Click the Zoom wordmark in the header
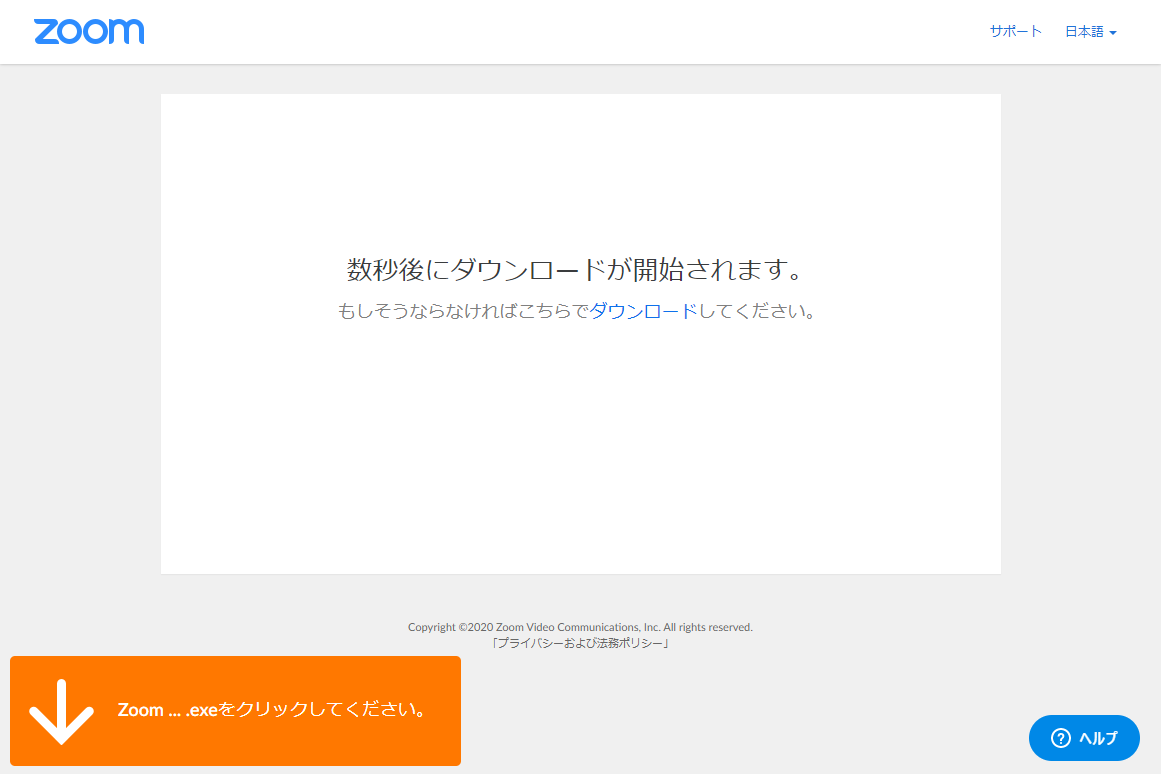 tap(88, 31)
